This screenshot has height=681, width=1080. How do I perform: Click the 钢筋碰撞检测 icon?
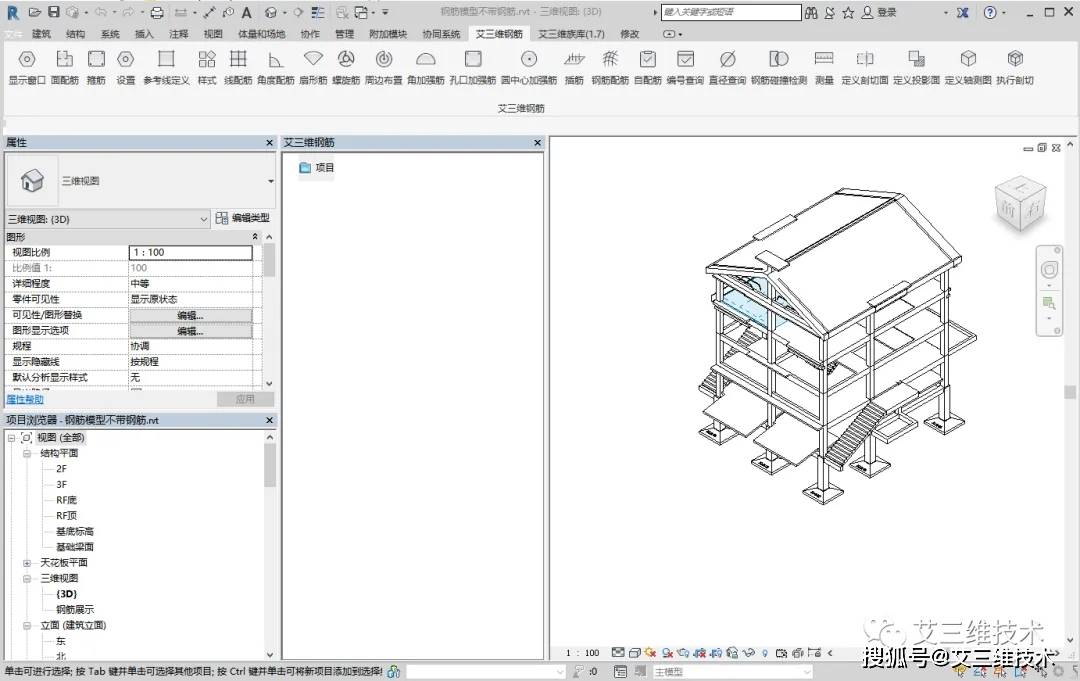778,61
